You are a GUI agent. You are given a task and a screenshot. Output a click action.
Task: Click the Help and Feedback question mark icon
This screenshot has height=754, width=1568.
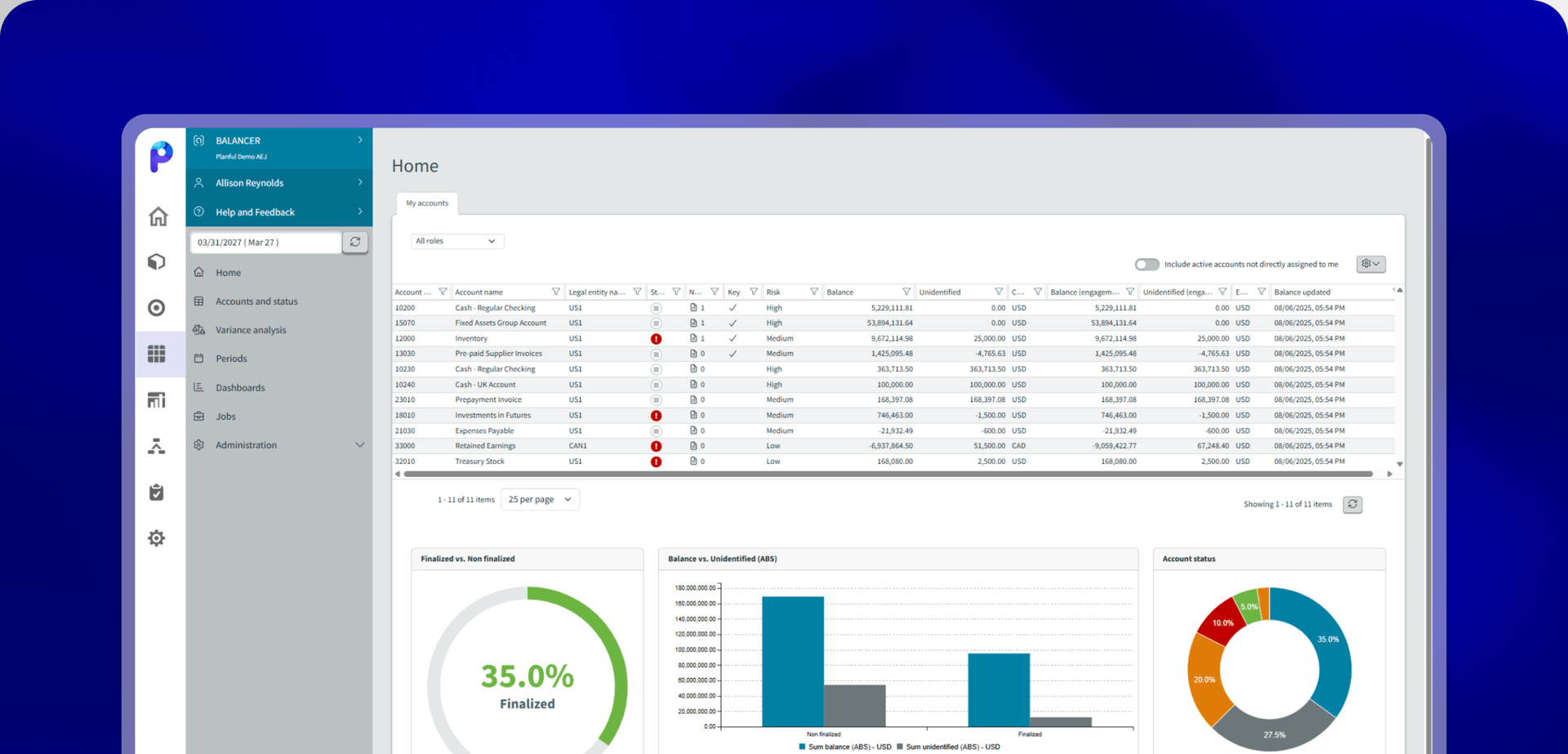(198, 212)
